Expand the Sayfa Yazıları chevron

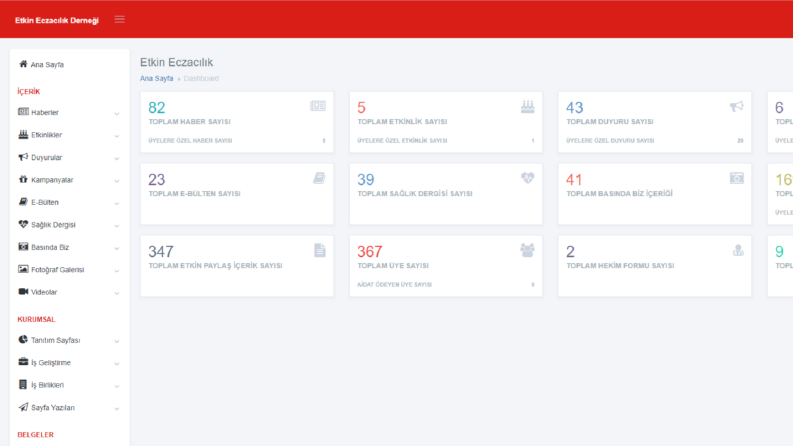(117, 409)
